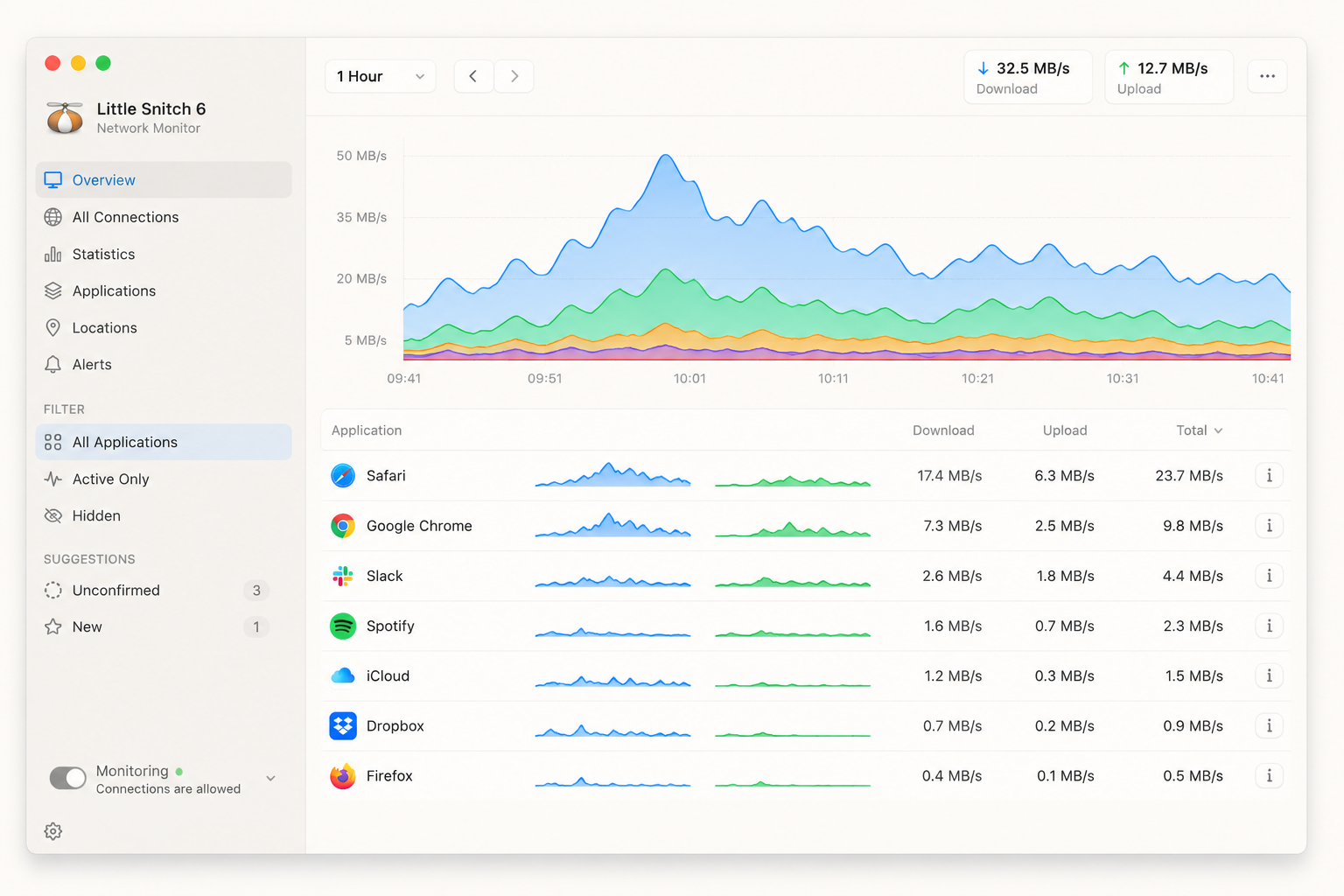The image size is (1344, 896).
Task: Select Locations in the sidebar
Action: coord(164,327)
